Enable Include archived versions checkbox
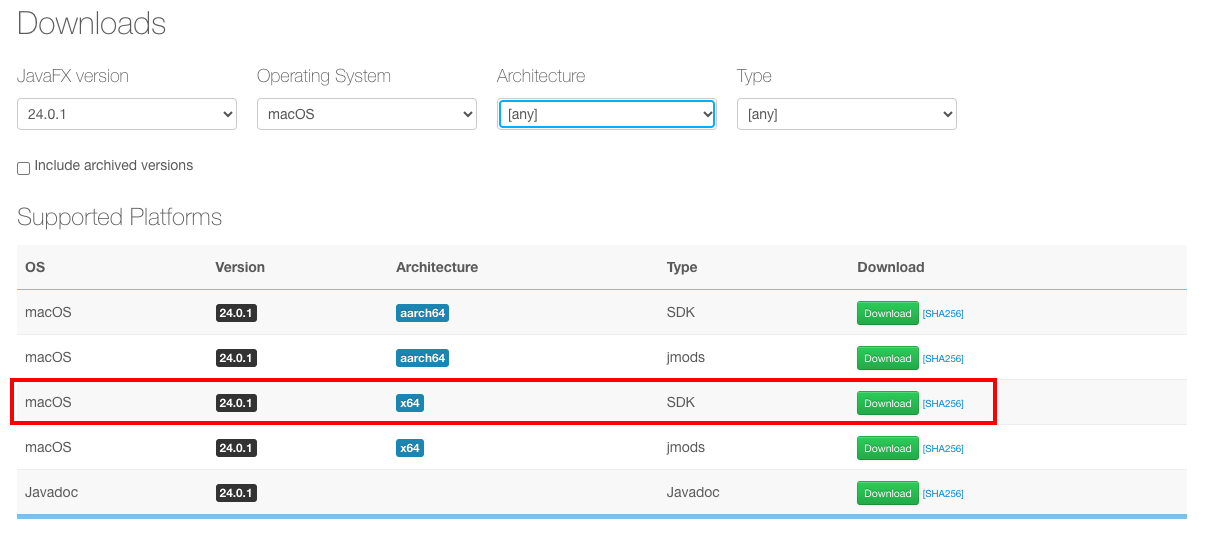 pos(24,168)
